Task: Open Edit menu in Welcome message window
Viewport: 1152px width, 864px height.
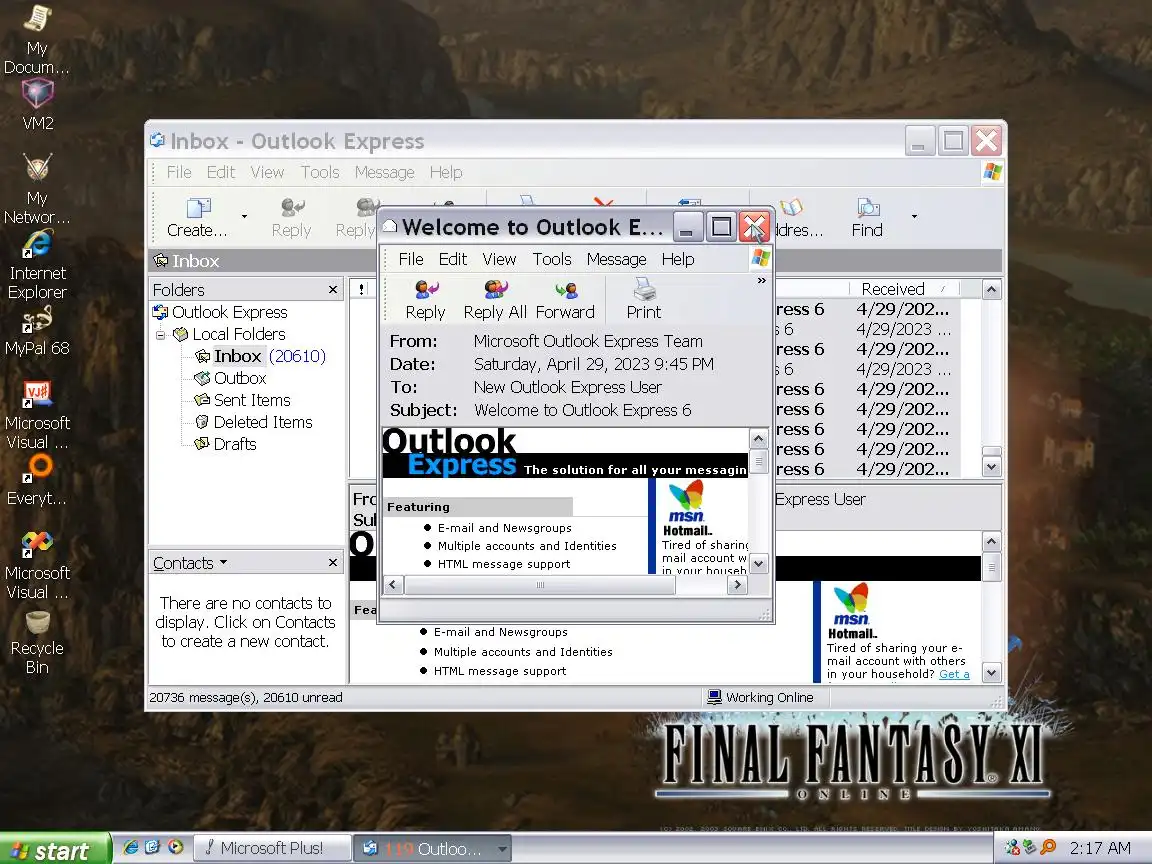Action: [453, 259]
